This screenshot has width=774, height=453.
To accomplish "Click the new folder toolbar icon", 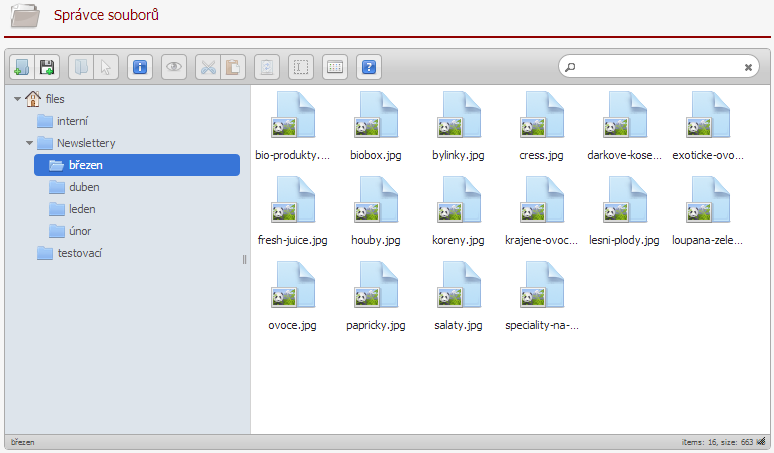I will point(22,67).
